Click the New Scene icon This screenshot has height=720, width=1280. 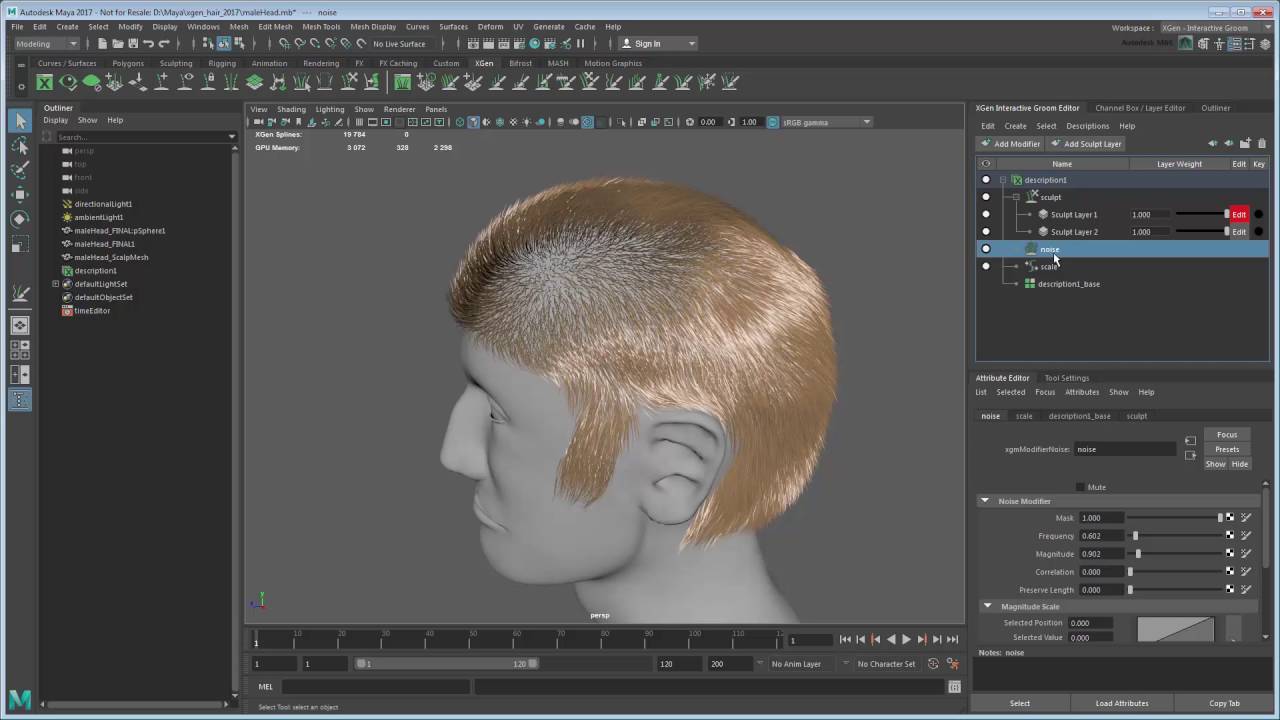(102, 44)
